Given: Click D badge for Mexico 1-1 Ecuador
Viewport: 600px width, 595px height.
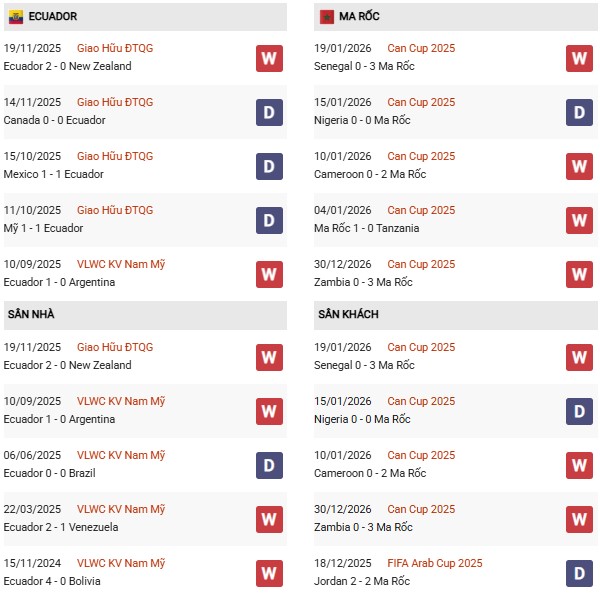Looking at the screenshot, I should pyautogui.click(x=269, y=166).
